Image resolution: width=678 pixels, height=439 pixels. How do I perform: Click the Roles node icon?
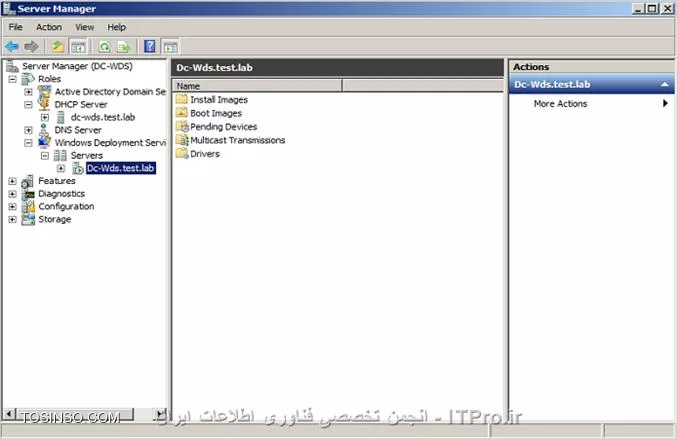pyautogui.click(x=28, y=79)
